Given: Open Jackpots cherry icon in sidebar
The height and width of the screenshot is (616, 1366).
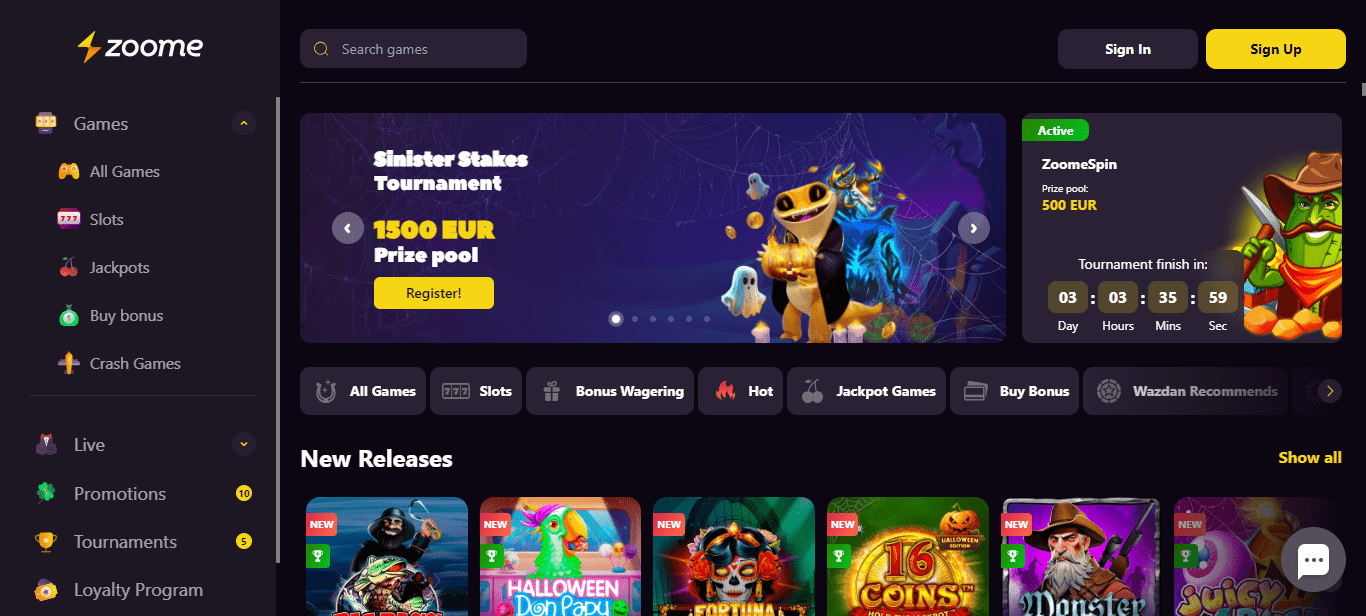Looking at the screenshot, I should pyautogui.click(x=69, y=267).
